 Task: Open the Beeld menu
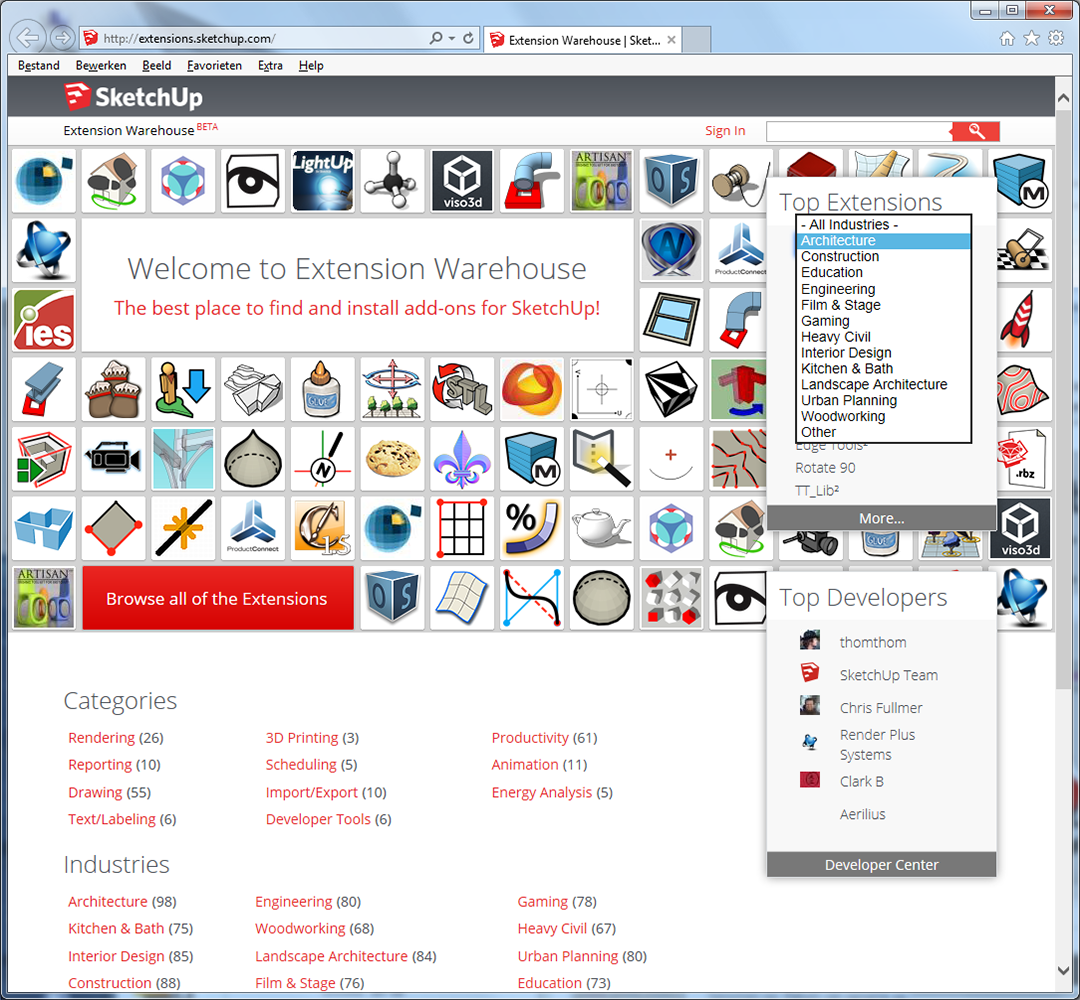[x=156, y=65]
